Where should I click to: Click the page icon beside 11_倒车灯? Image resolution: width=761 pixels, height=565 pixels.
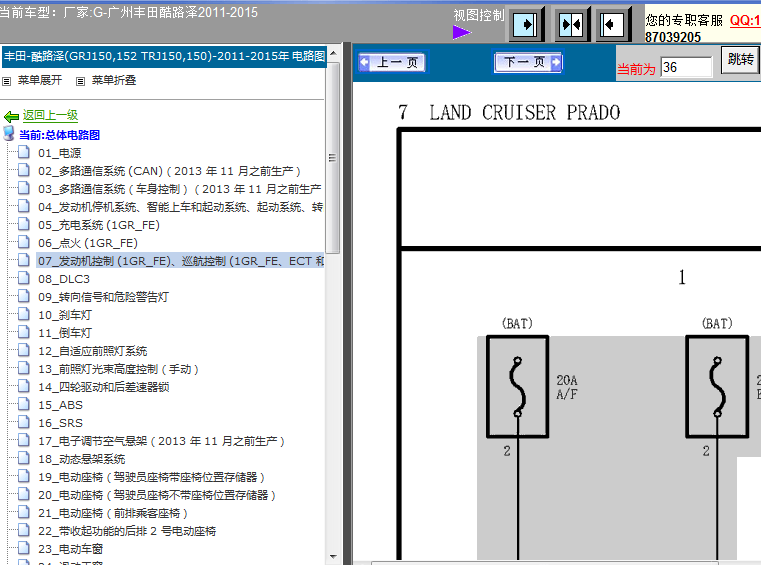[23, 332]
